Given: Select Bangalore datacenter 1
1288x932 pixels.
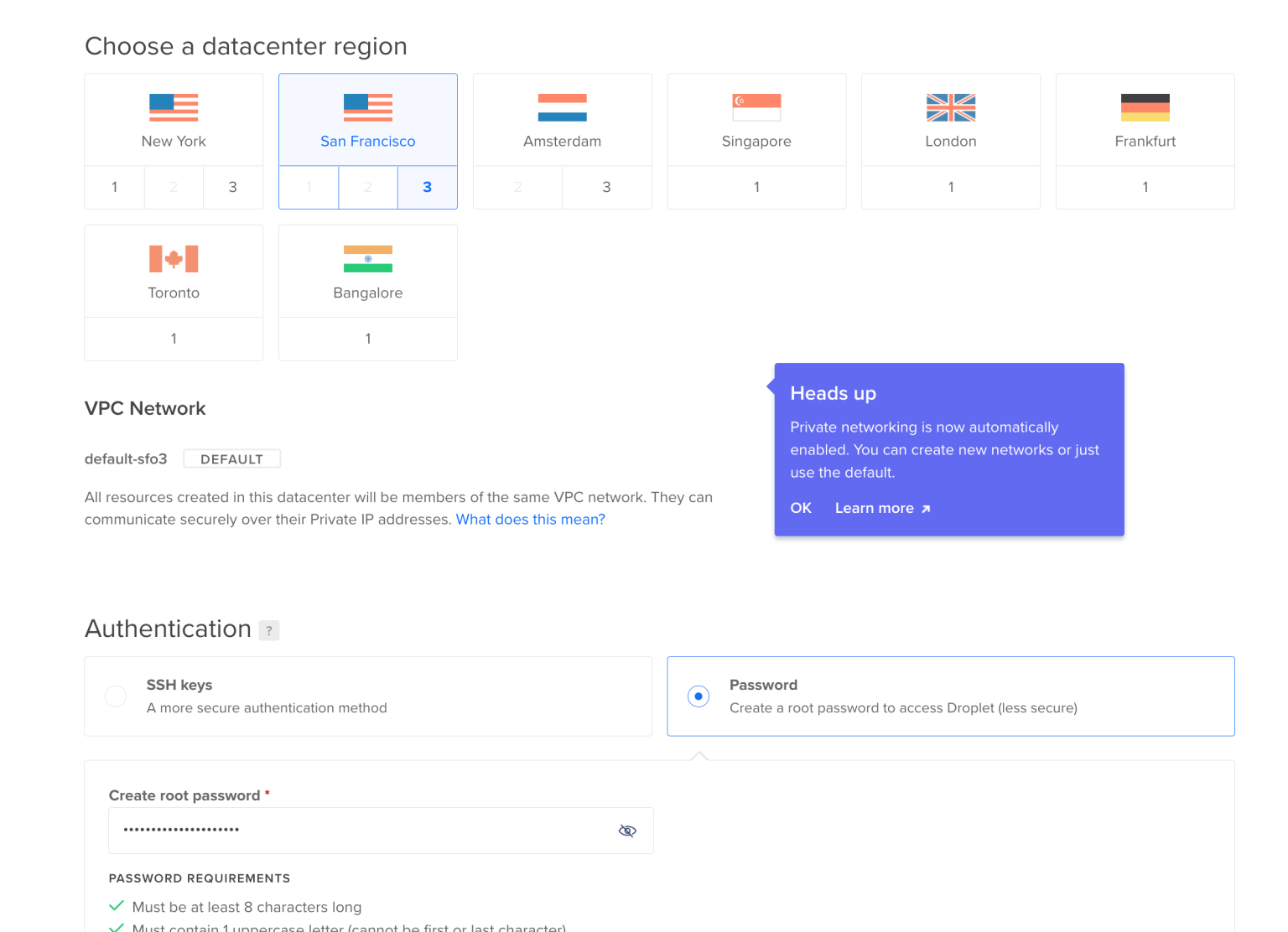Looking at the screenshot, I should coord(368,339).
